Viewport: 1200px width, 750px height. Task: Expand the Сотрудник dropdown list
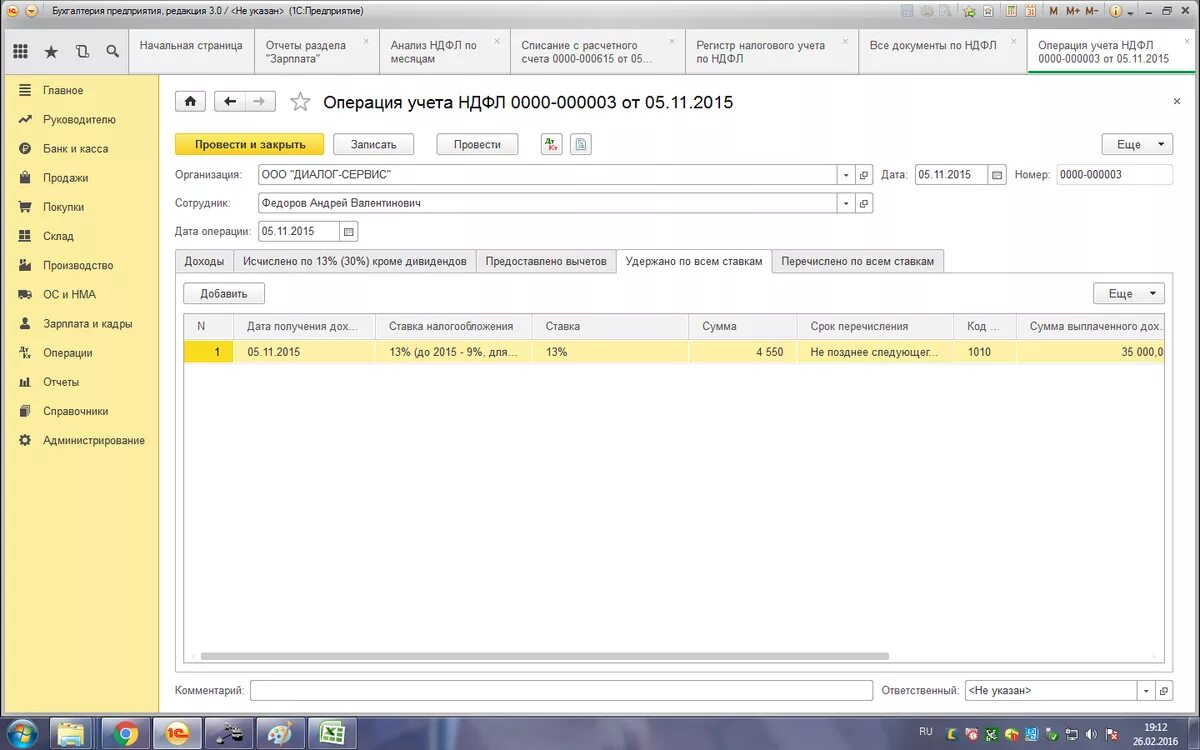click(x=846, y=203)
